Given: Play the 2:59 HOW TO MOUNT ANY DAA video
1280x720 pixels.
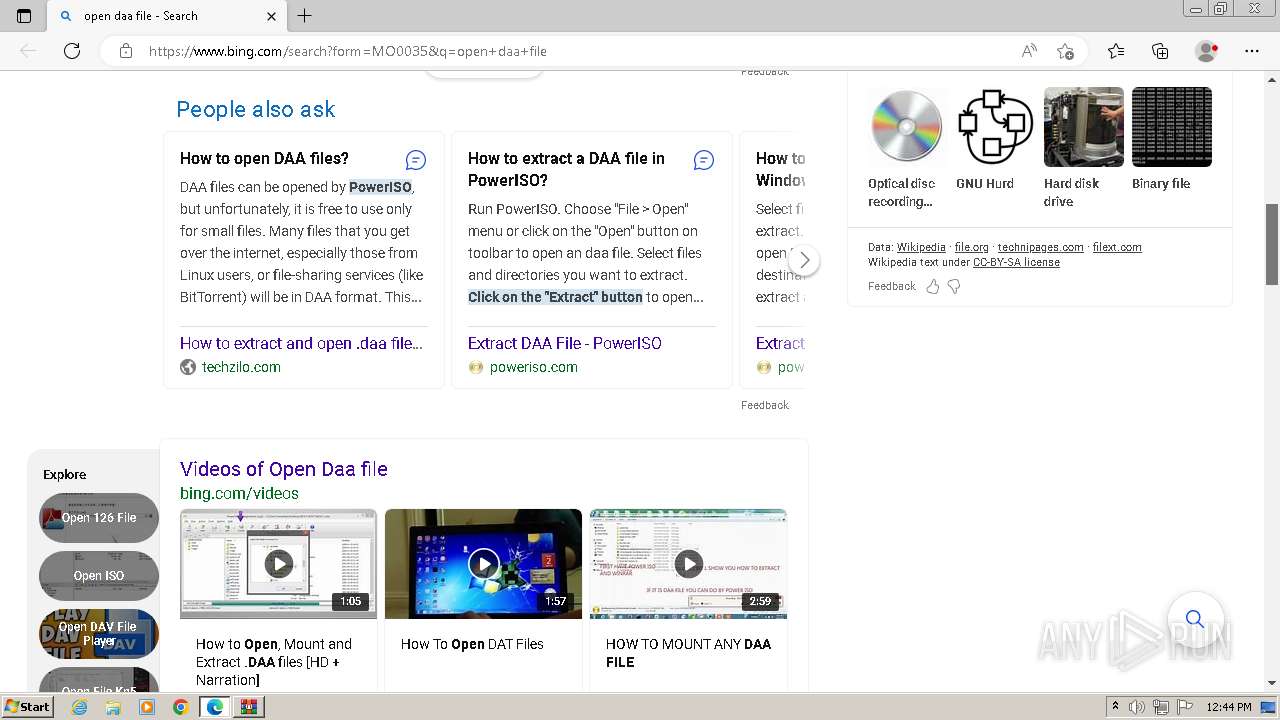Looking at the screenshot, I should click(x=689, y=564).
